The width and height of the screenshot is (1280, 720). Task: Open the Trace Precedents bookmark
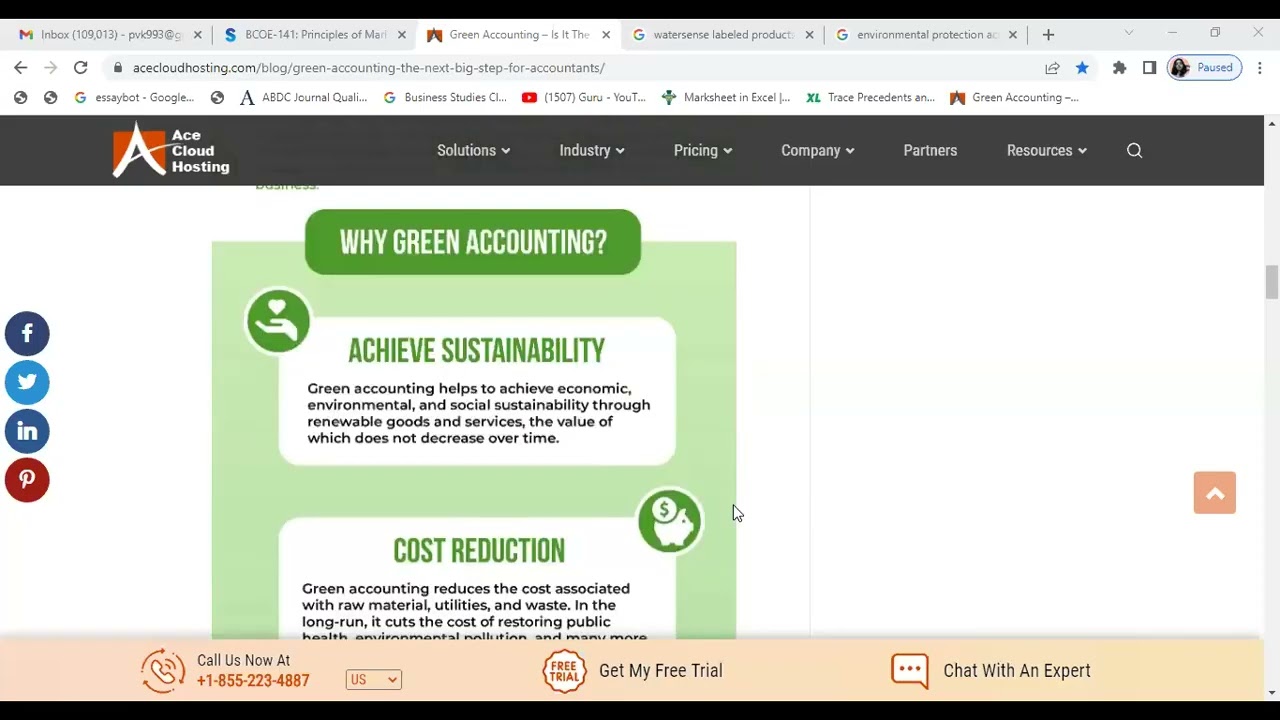870,97
